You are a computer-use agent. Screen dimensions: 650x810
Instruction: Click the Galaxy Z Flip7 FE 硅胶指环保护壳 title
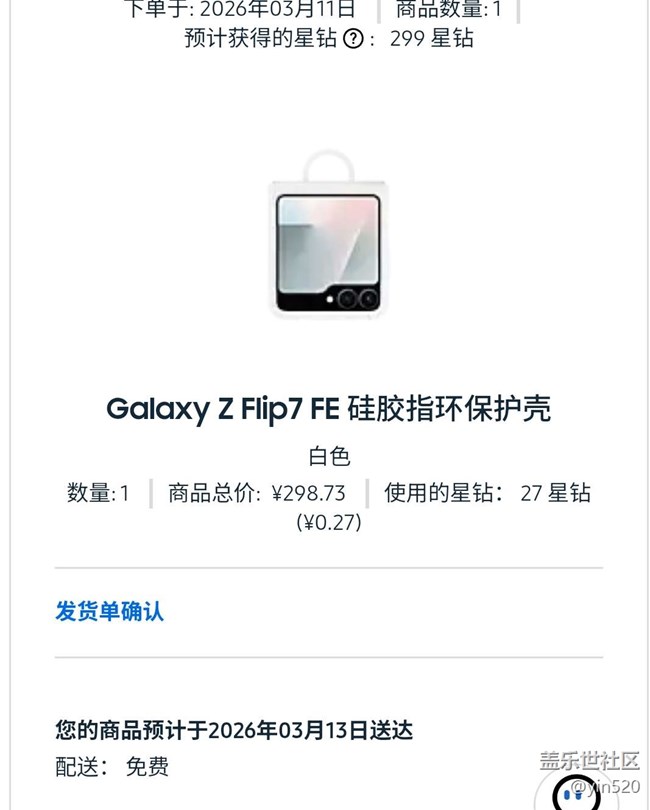point(328,408)
